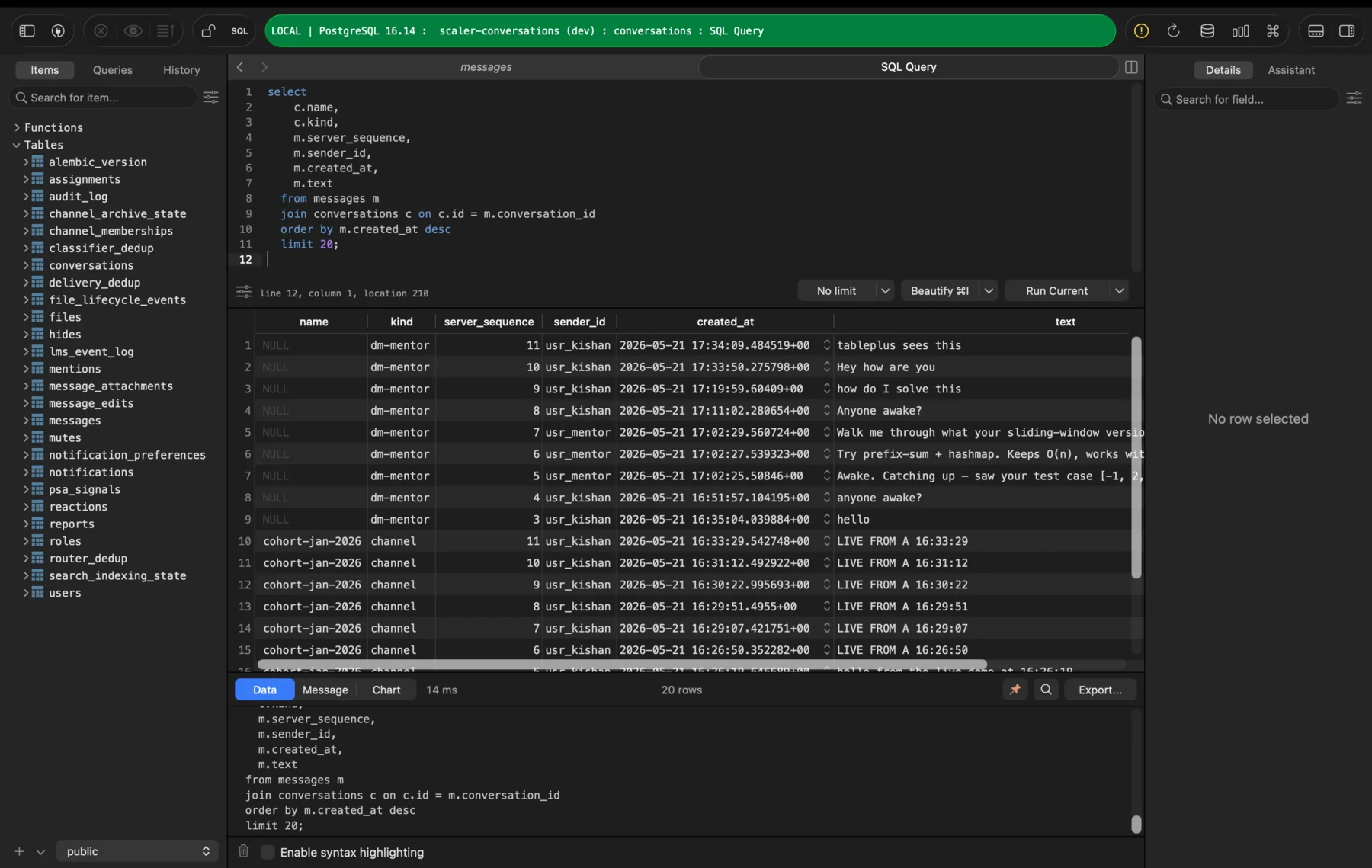The height and width of the screenshot is (868, 1372).
Task: Go forward with right navigation arrow
Action: pyautogui.click(x=264, y=67)
